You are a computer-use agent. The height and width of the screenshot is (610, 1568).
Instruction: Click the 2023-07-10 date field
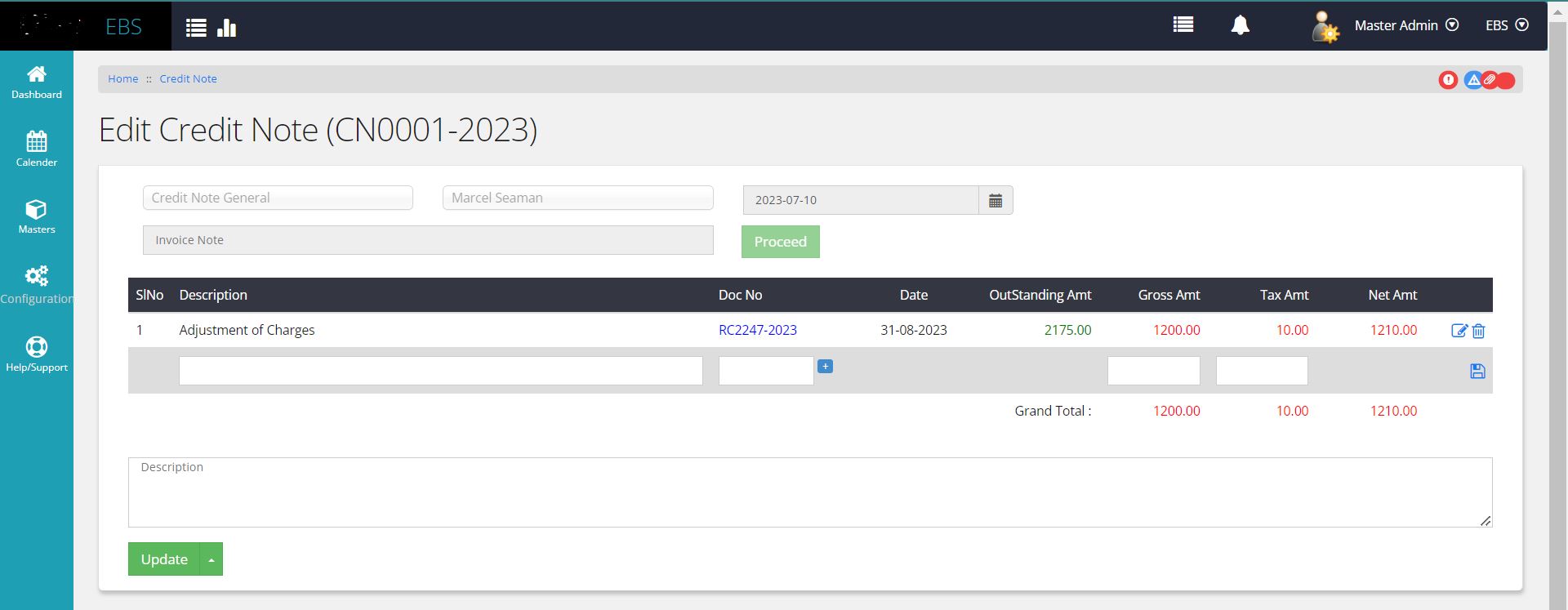(861, 200)
